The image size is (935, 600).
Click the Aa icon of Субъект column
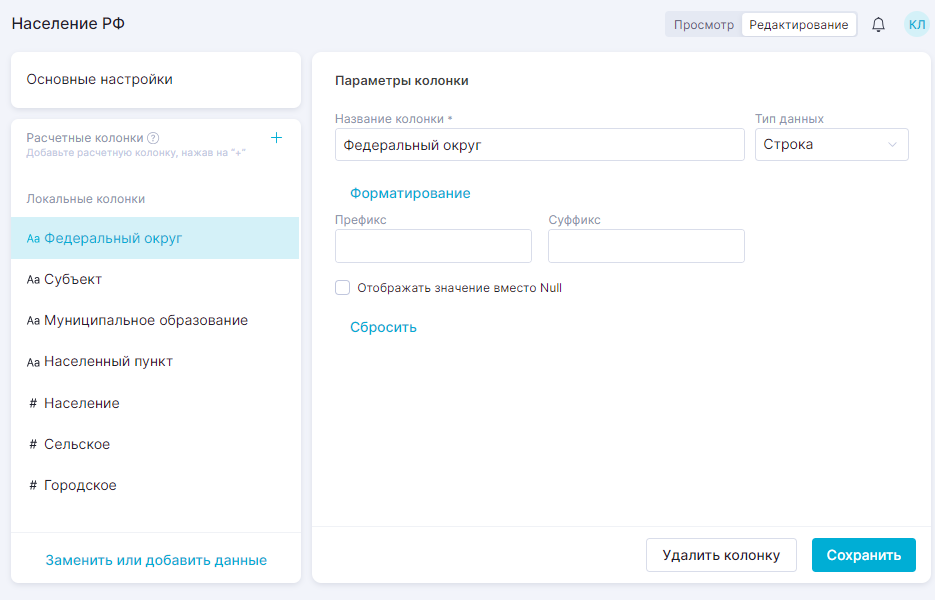(33, 280)
